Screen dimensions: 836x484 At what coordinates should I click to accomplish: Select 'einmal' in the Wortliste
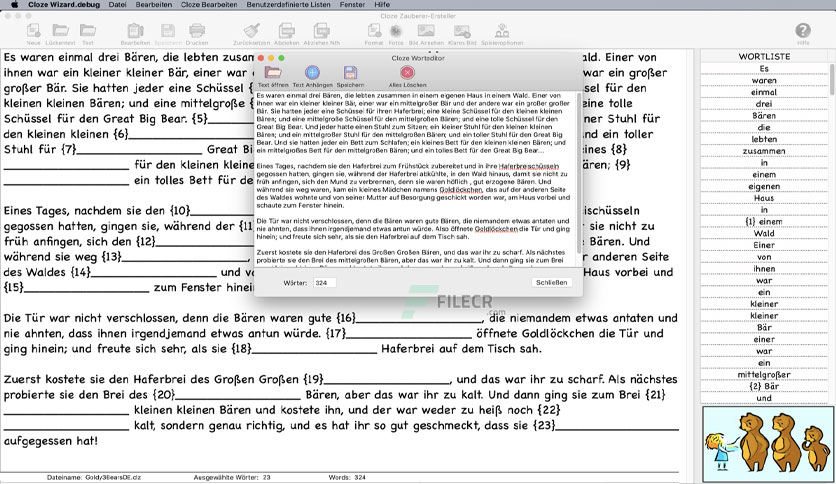[764, 92]
